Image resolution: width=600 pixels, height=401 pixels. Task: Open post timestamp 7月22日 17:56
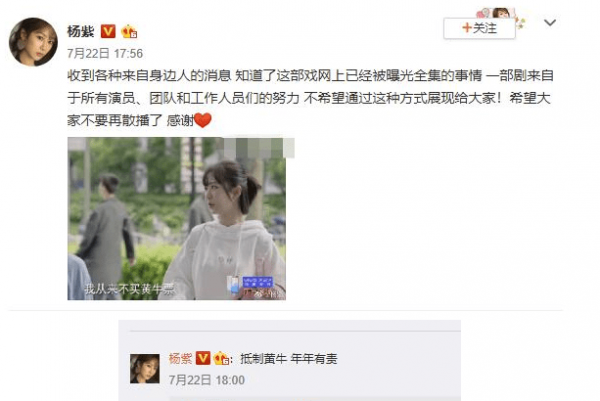tap(105, 54)
